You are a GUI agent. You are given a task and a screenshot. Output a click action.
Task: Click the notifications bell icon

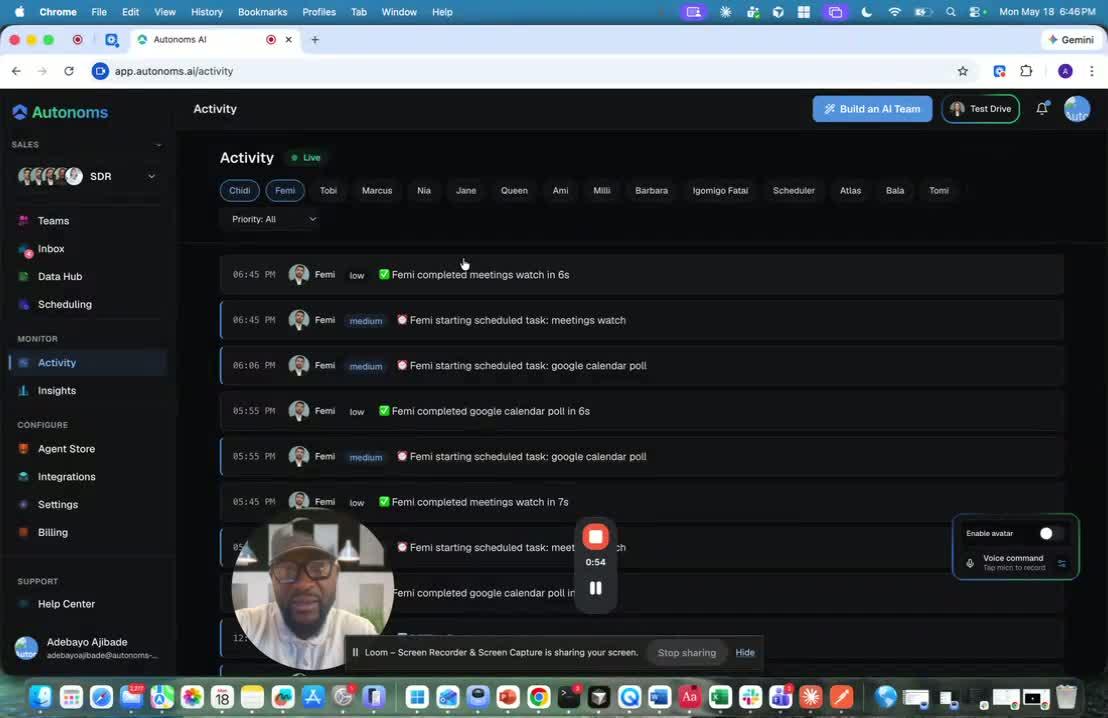[1042, 109]
